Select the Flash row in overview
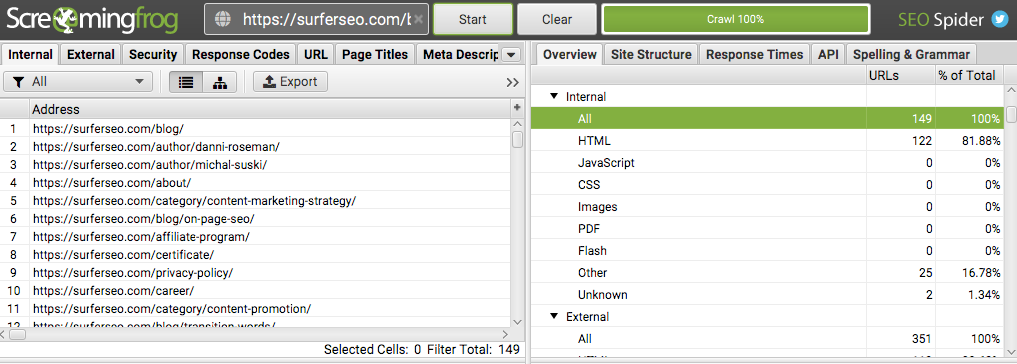Image resolution: width=1017 pixels, height=364 pixels. tap(767, 250)
